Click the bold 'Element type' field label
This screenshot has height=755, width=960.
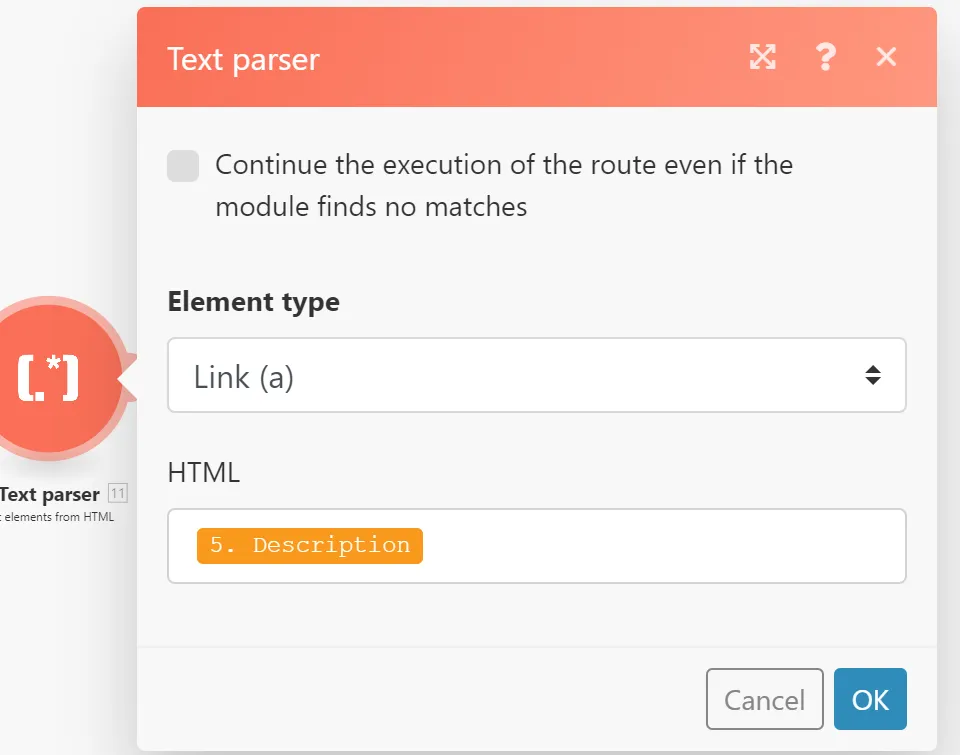(253, 302)
